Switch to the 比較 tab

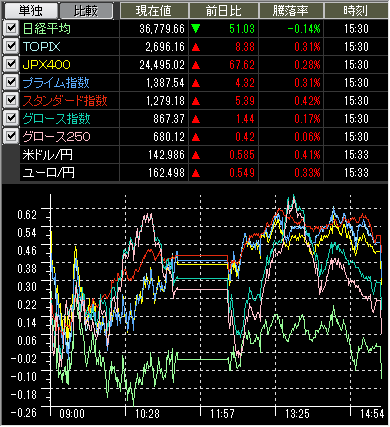(x=86, y=10)
